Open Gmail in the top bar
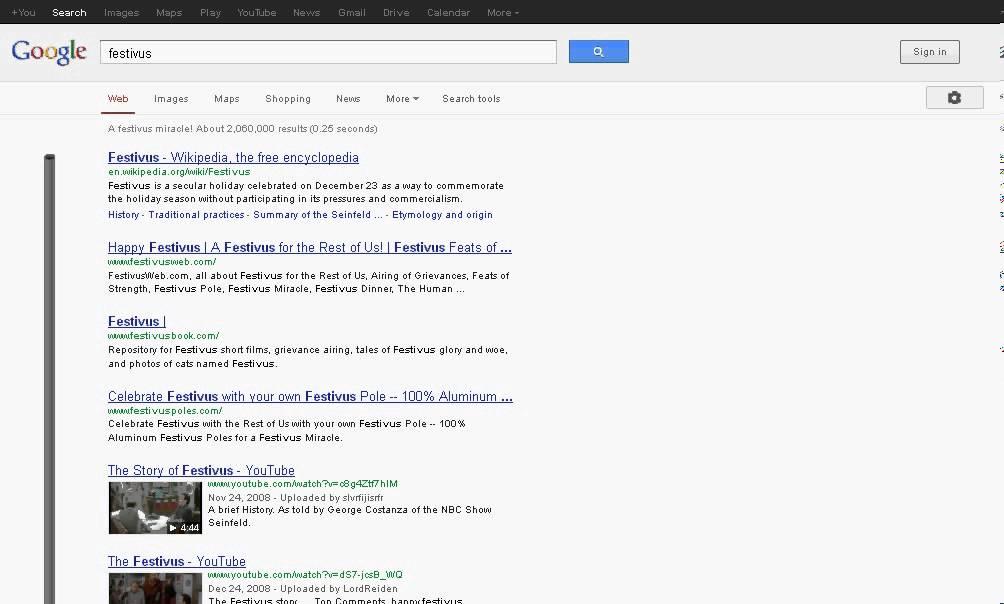 coord(352,12)
